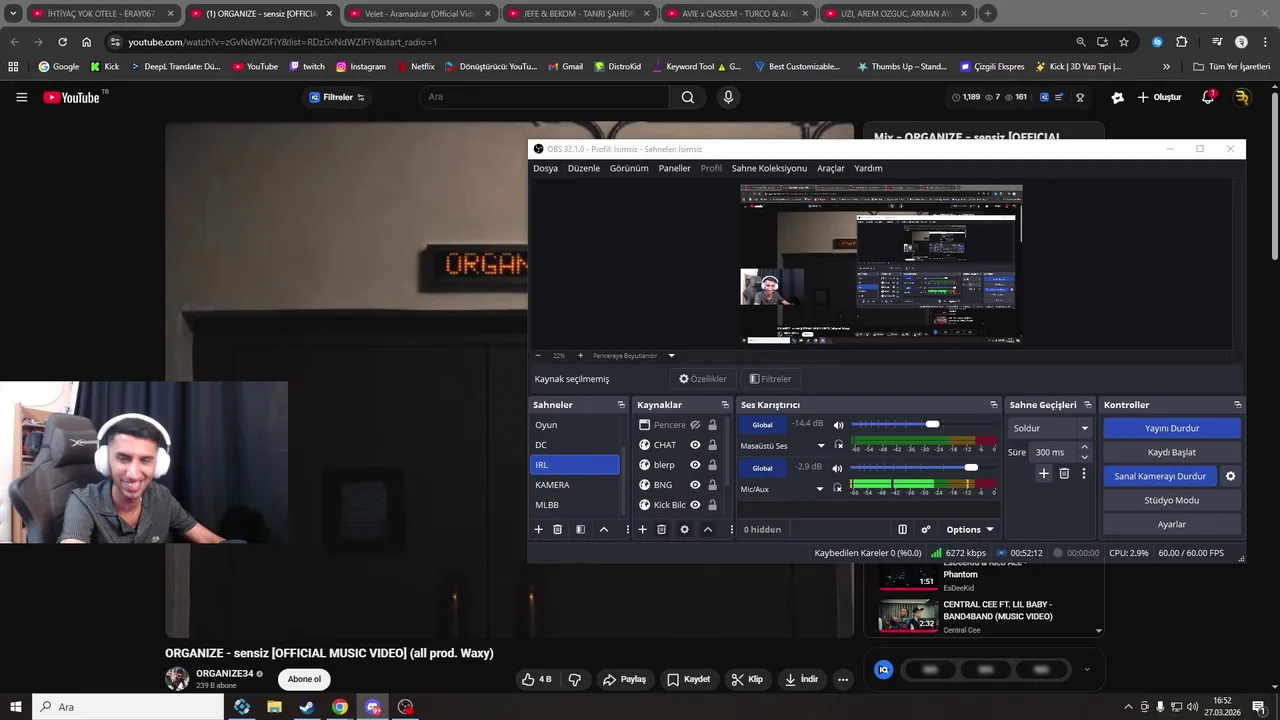
Task: Move source up in Kaynaklar toolbar
Action: click(708, 529)
